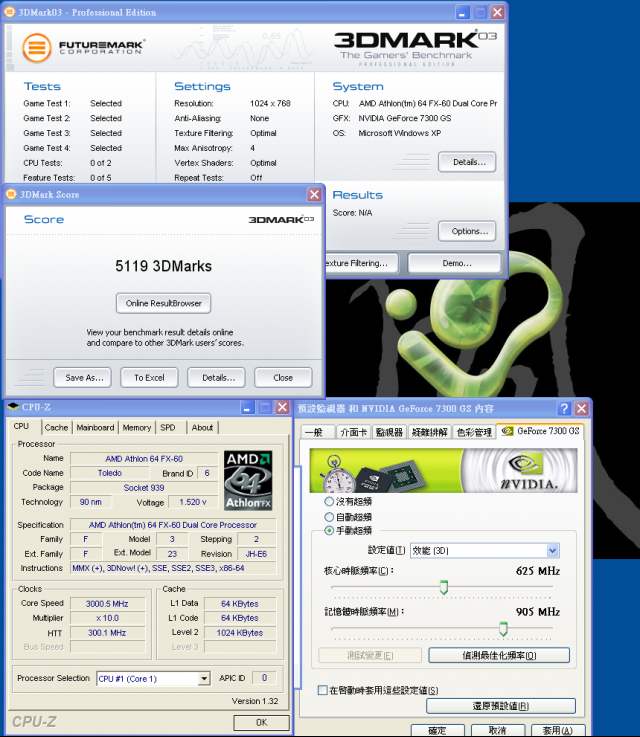Click the Texture Filtering button
This screenshot has width=640, height=737.
(x=362, y=263)
